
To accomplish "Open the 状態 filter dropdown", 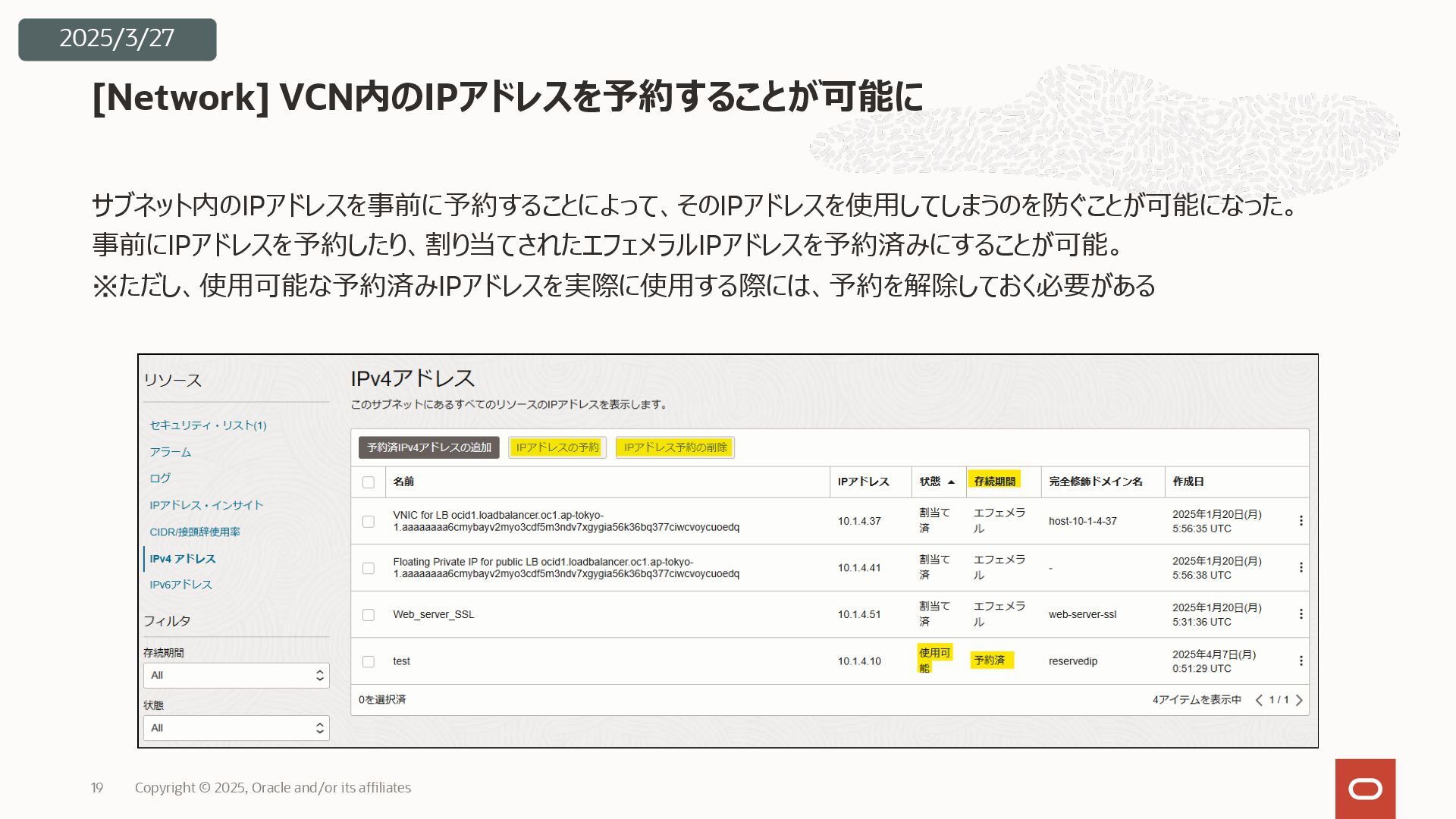I will (236, 728).
